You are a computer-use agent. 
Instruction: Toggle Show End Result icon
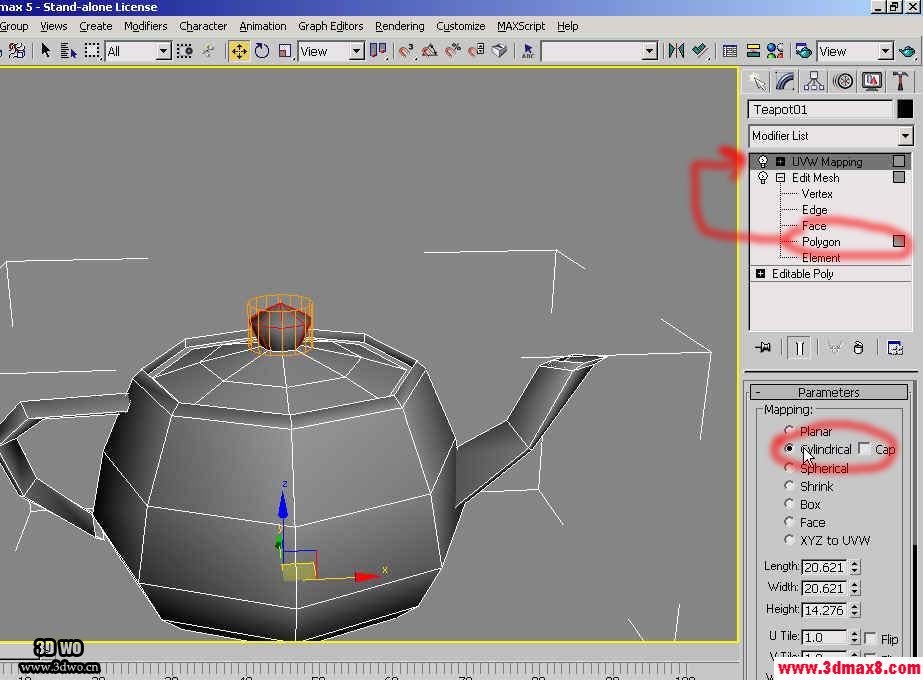(799, 348)
